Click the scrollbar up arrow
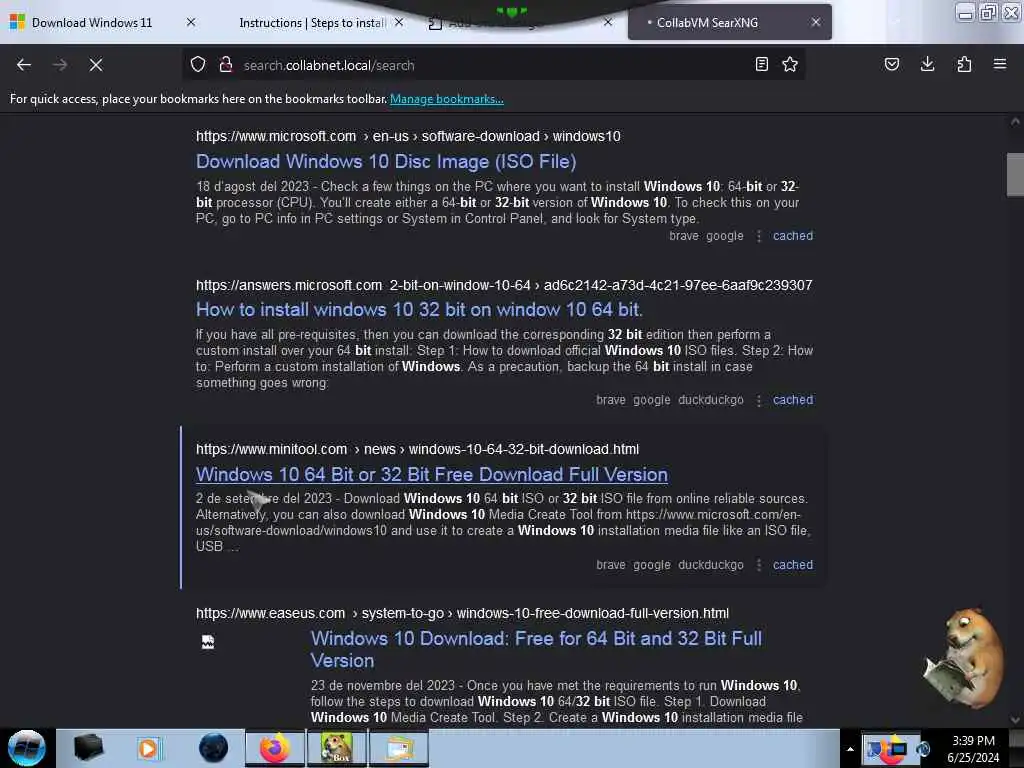The width and height of the screenshot is (1024, 768). [1015, 121]
